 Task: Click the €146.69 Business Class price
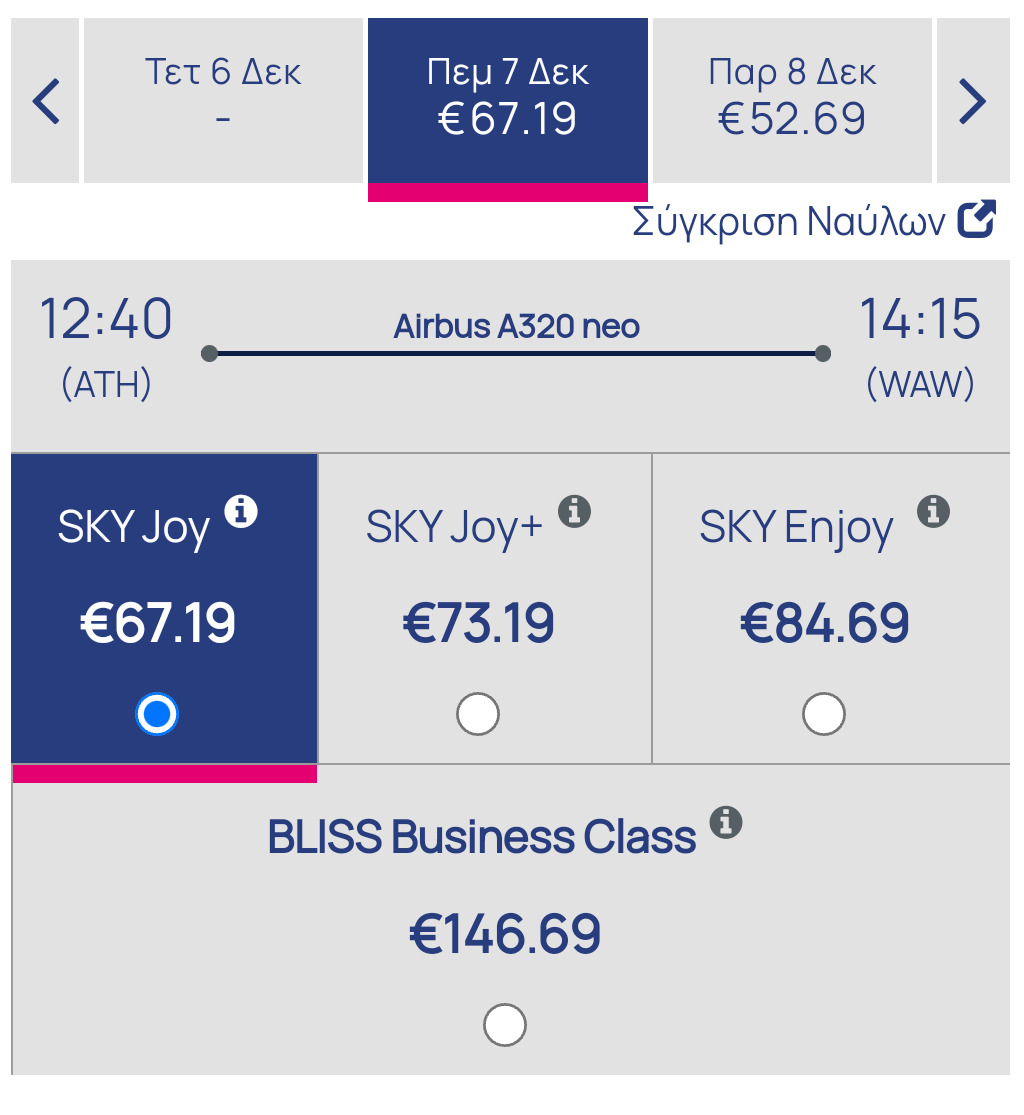point(505,934)
